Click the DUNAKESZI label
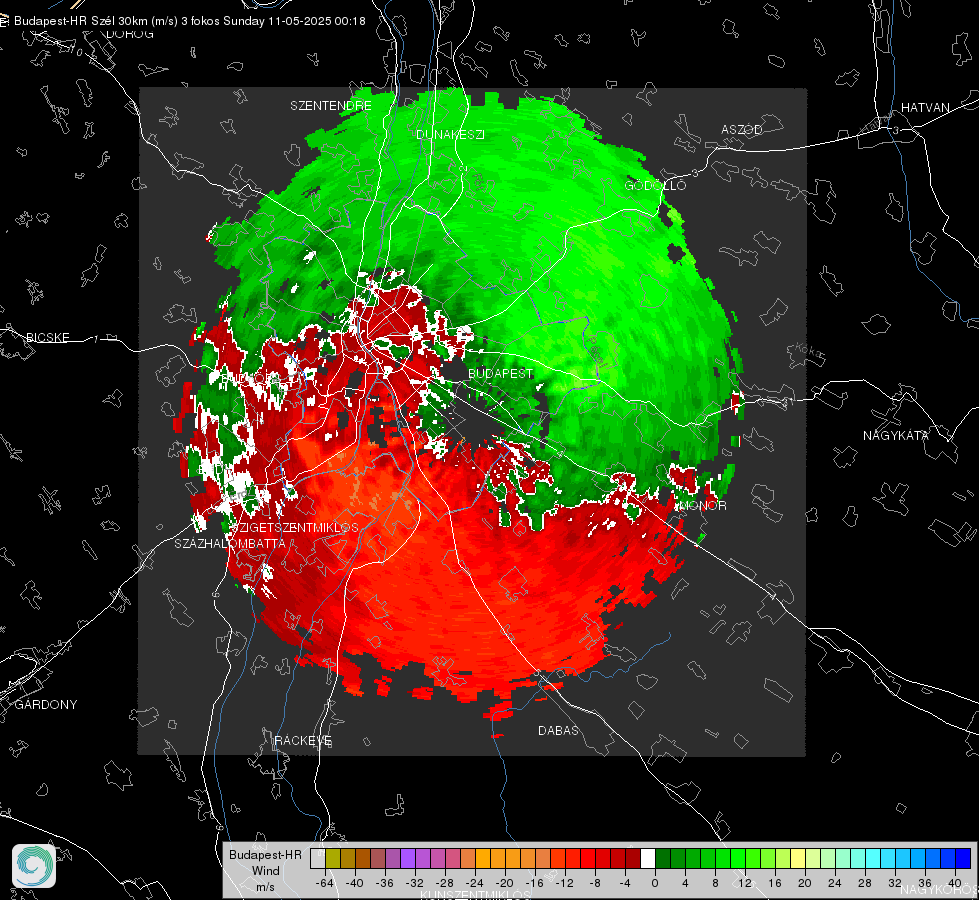The height and width of the screenshot is (900, 979). pyautogui.click(x=450, y=134)
